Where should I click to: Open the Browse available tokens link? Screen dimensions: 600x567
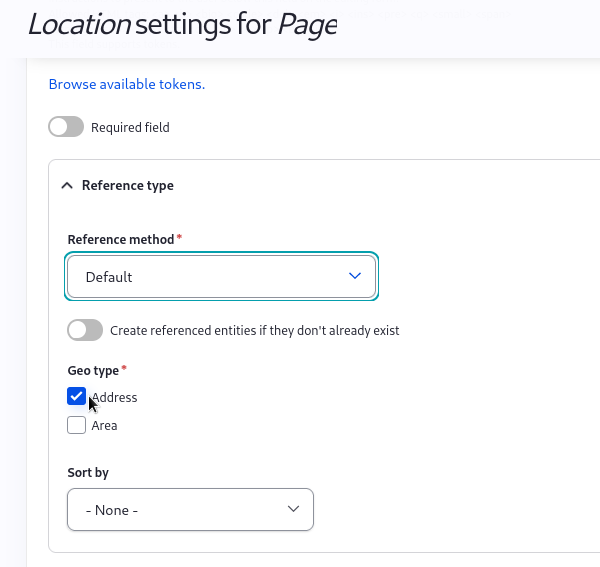pos(127,84)
